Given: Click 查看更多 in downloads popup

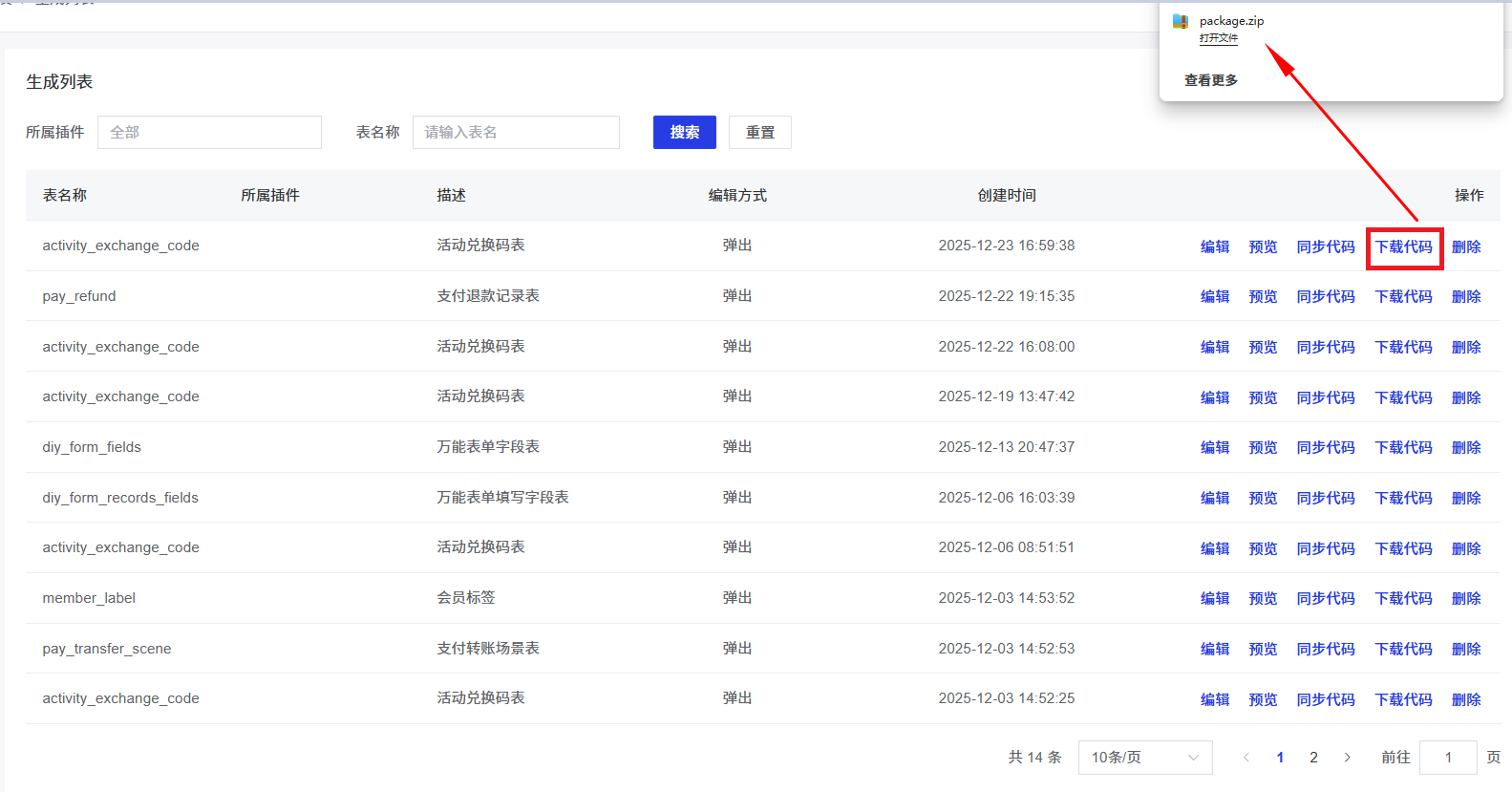Looking at the screenshot, I should [1210, 80].
